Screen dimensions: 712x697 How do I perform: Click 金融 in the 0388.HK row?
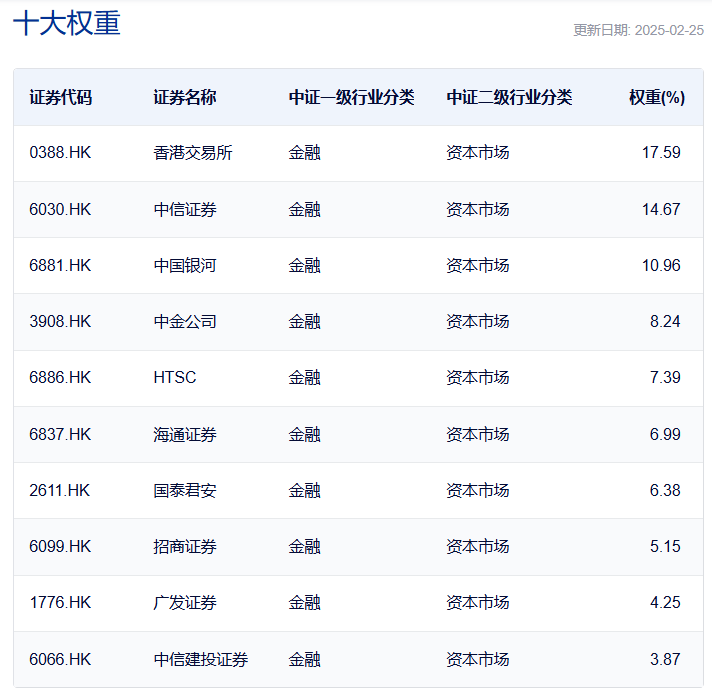[x=305, y=153]
